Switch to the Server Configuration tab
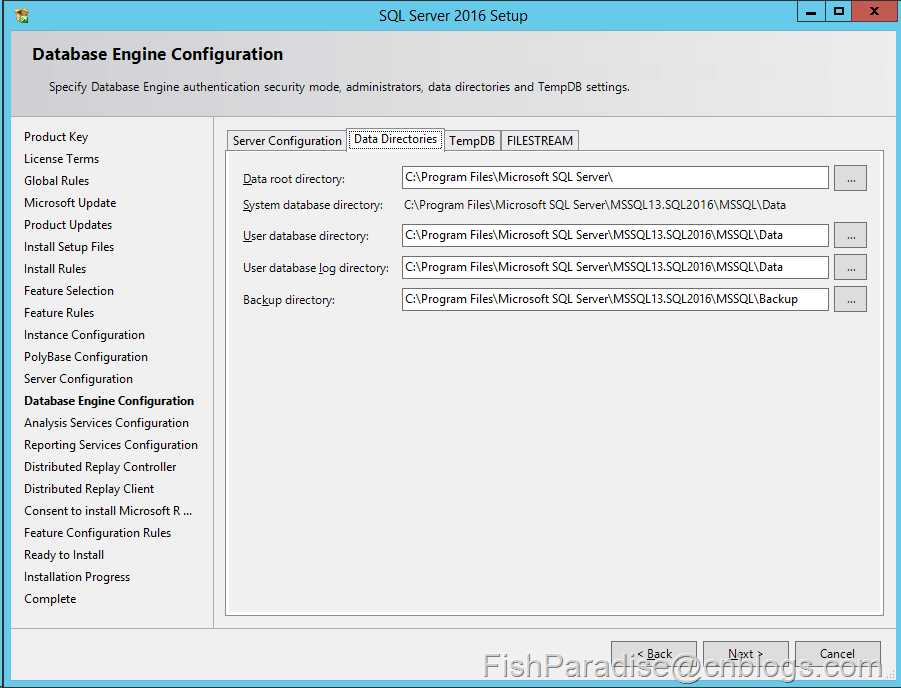The width and height of the screenshot is (901, 688). (x=287, y=141)
